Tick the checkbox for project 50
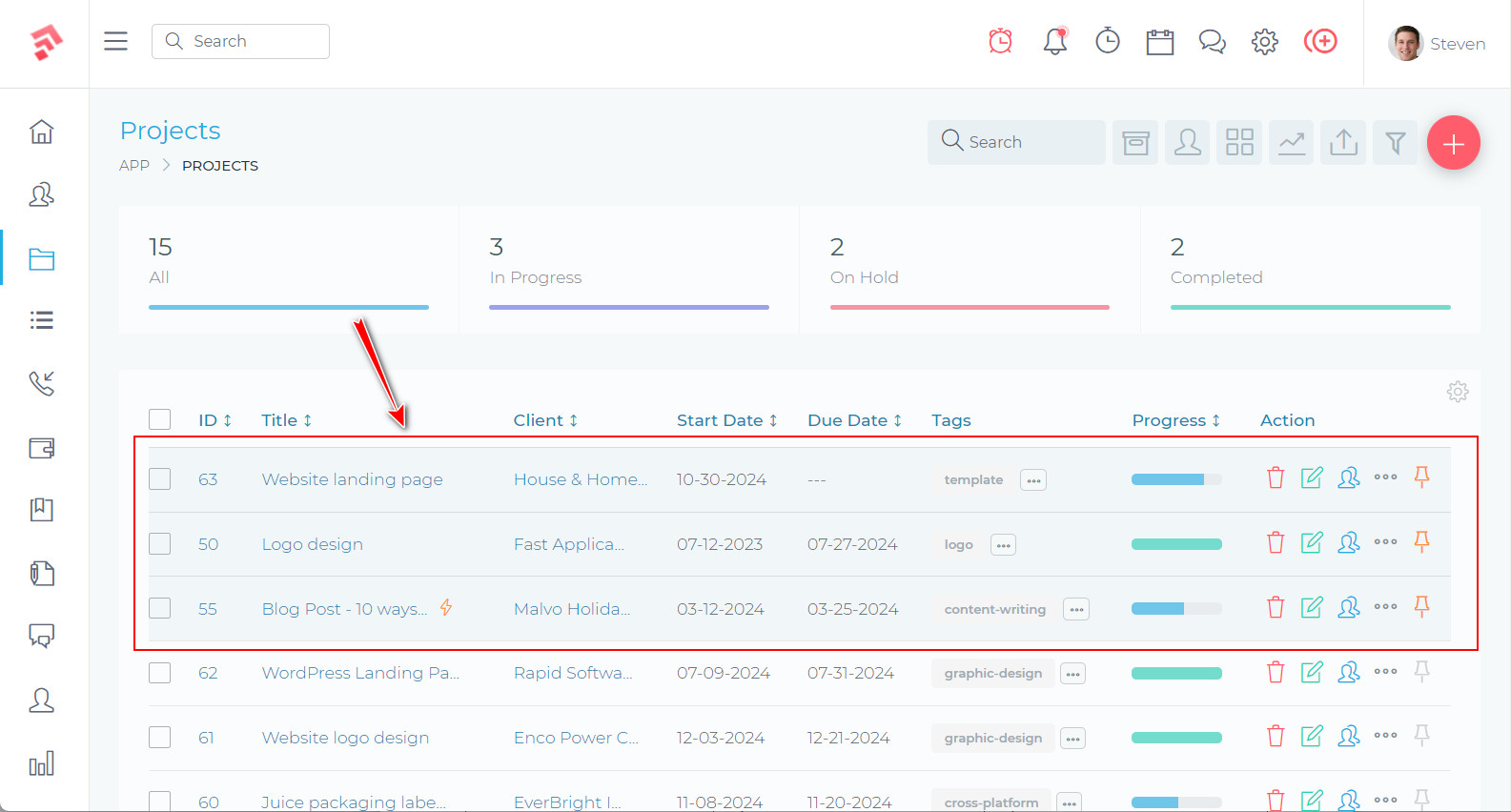 tap(160, 543)
